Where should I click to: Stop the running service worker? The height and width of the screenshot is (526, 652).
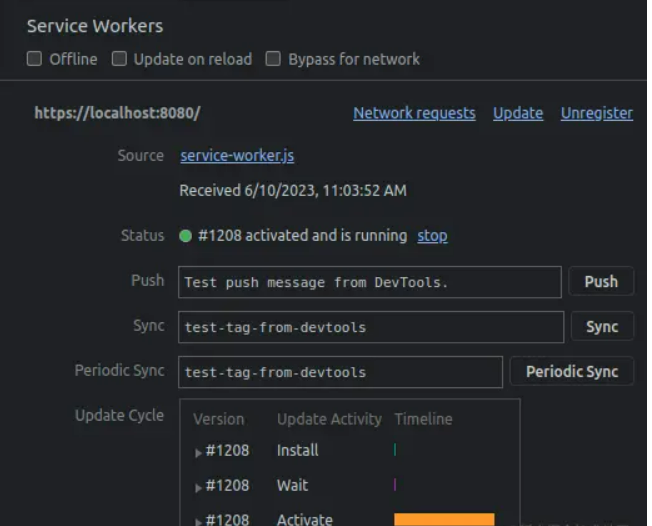click(432, 236)
